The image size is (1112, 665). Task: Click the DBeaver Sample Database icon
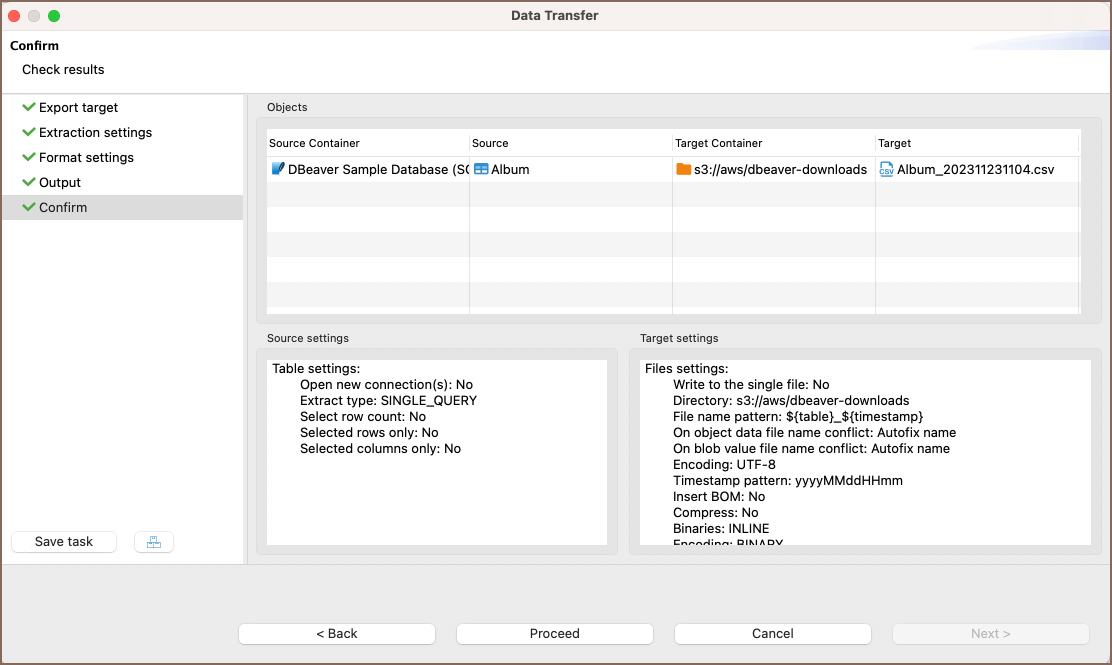[x=278, y=169]
